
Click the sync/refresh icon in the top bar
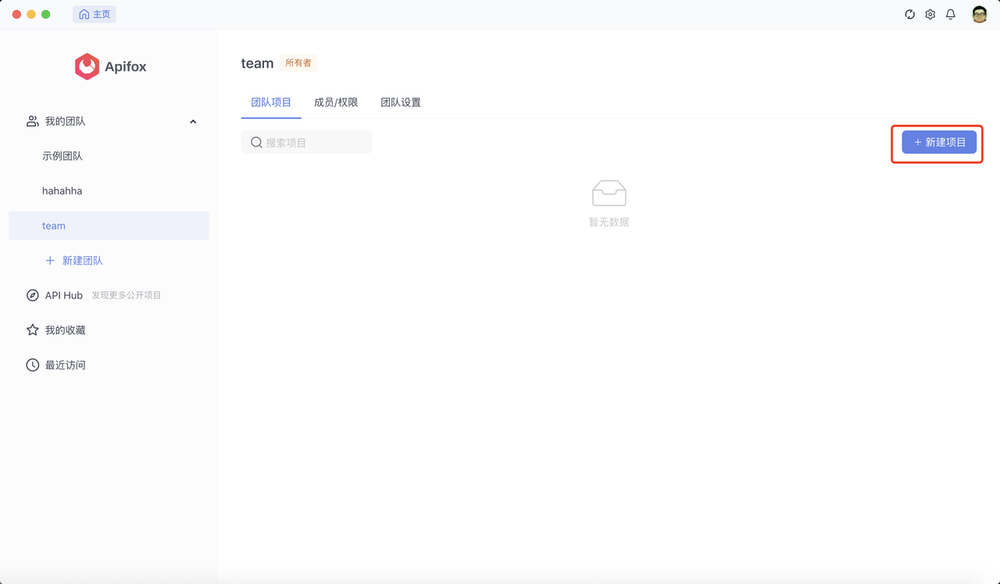909,14
